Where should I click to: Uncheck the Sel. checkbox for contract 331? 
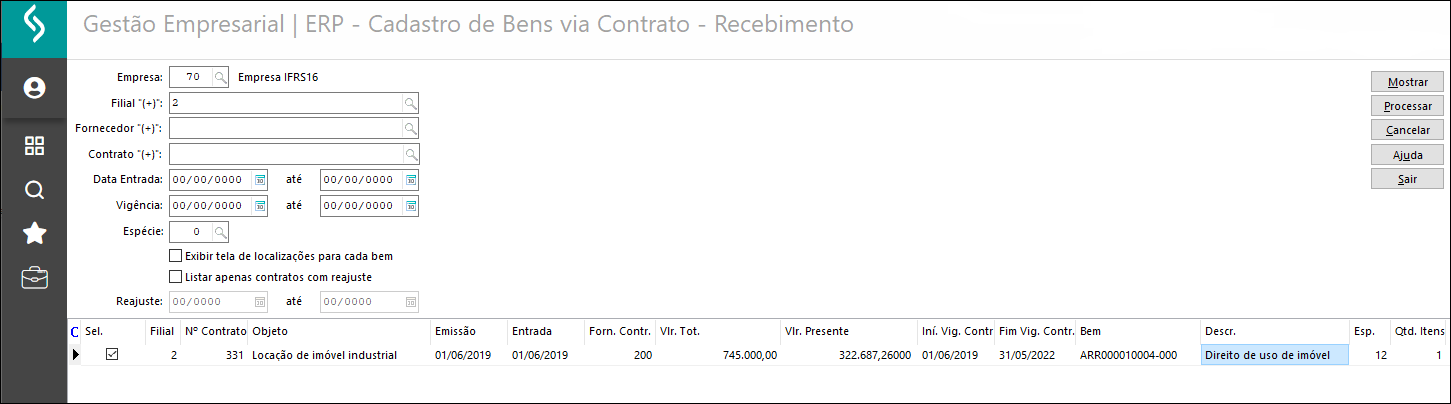point(112,354)
